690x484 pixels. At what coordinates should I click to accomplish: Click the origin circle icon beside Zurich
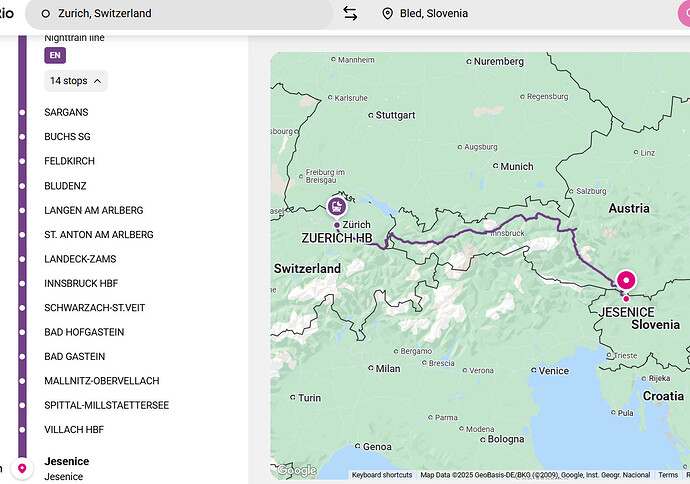(x=45, y=14)
